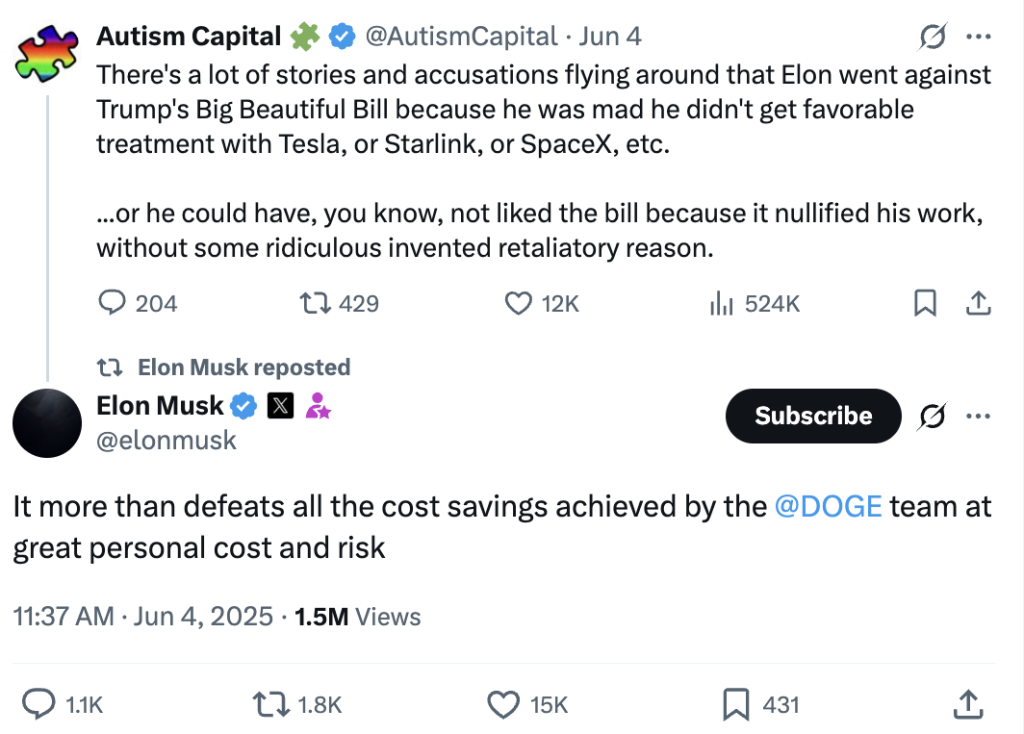This screenshot has height=734, width=1024.
Task: Open Elon Musk's profile picture
Action: pyautogui.click(x=46, y=423)
